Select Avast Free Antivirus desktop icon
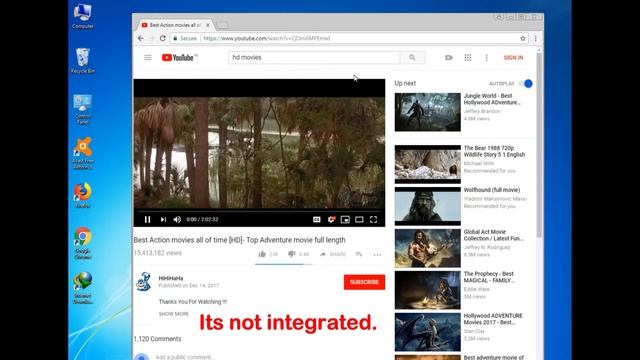Image resolution: width=640 pixels, height=360 pixels. (83, 153)
